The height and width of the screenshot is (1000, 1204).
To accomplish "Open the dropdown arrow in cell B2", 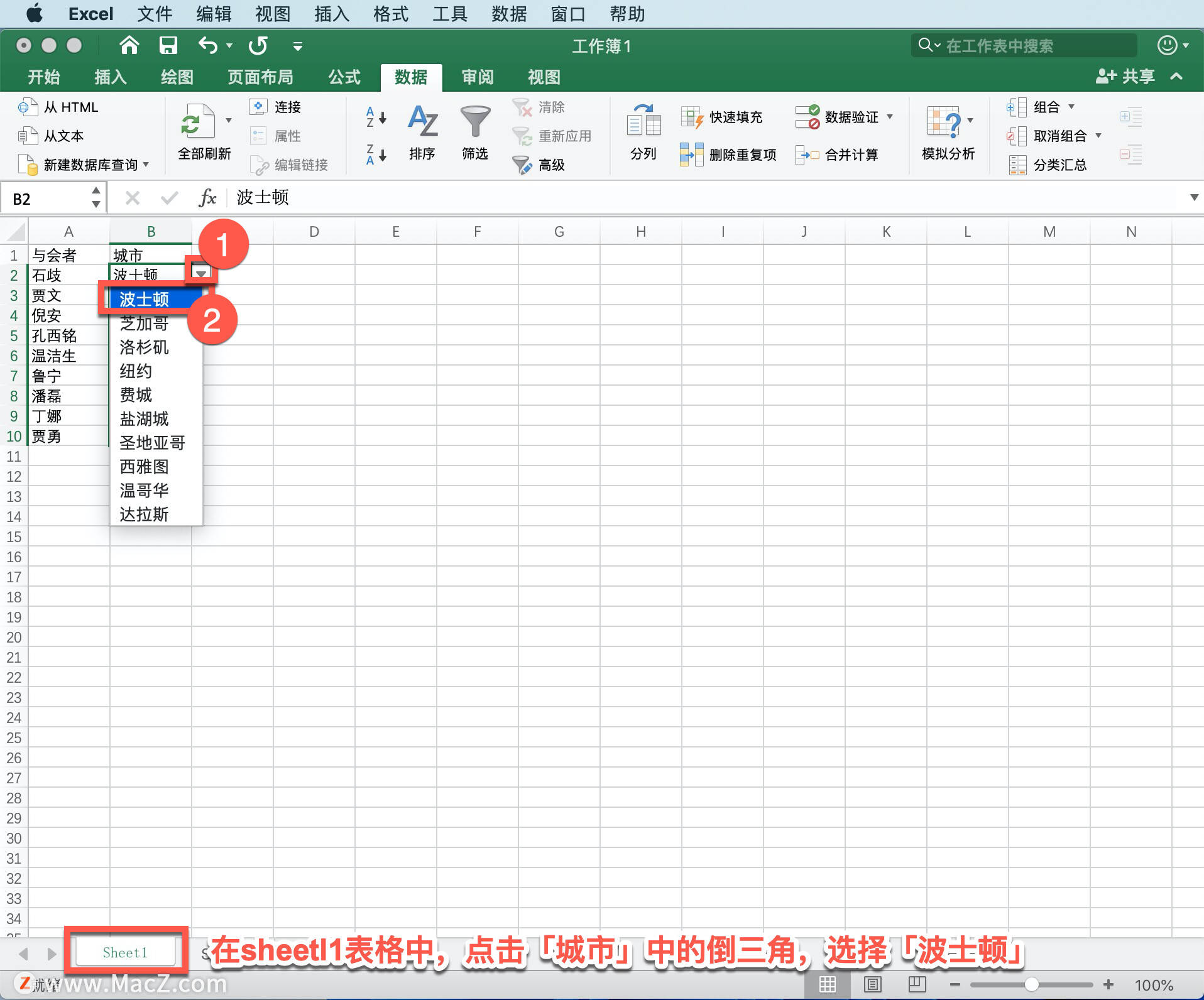I will (201, 274).
